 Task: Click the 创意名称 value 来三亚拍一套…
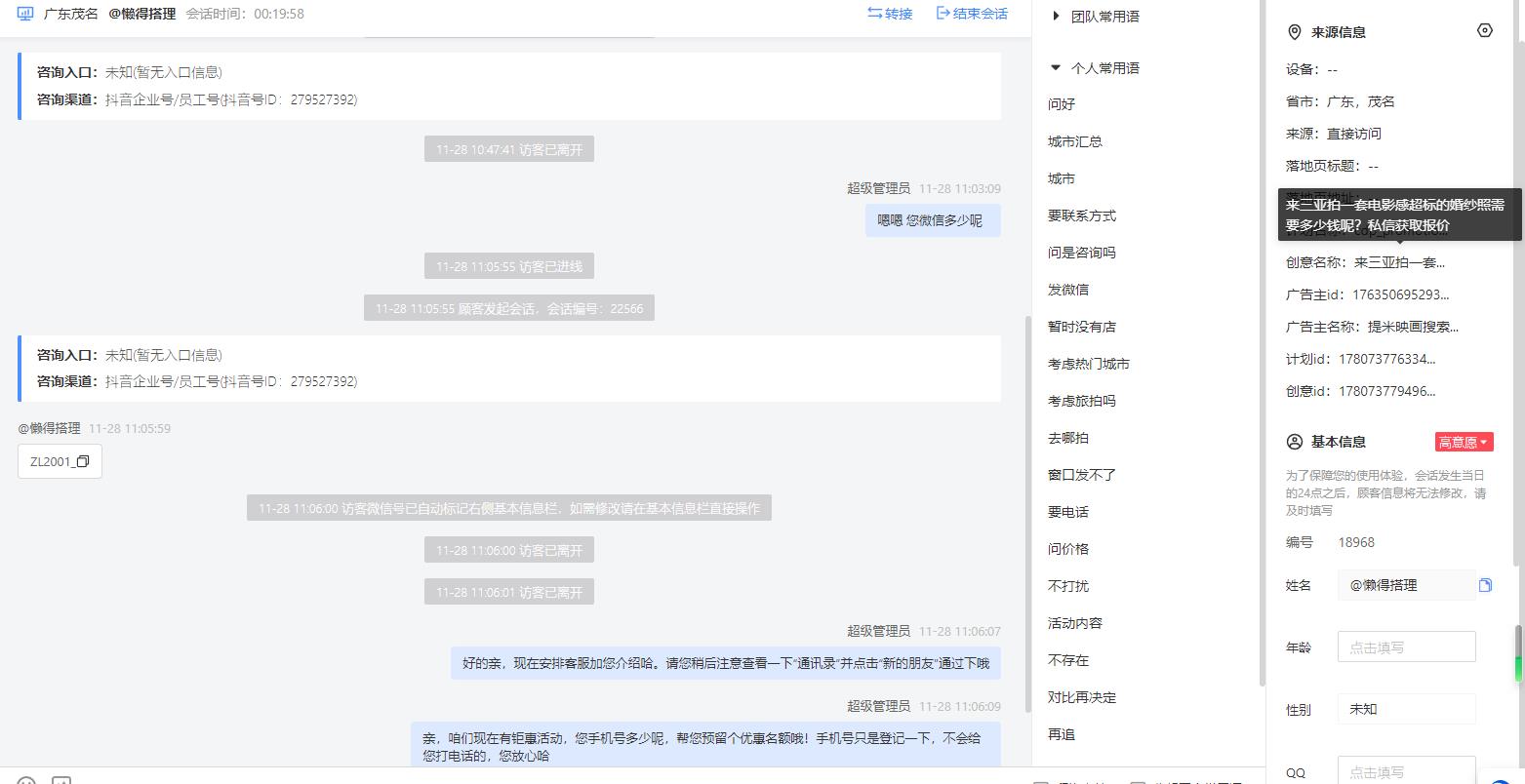[1399, 262]
